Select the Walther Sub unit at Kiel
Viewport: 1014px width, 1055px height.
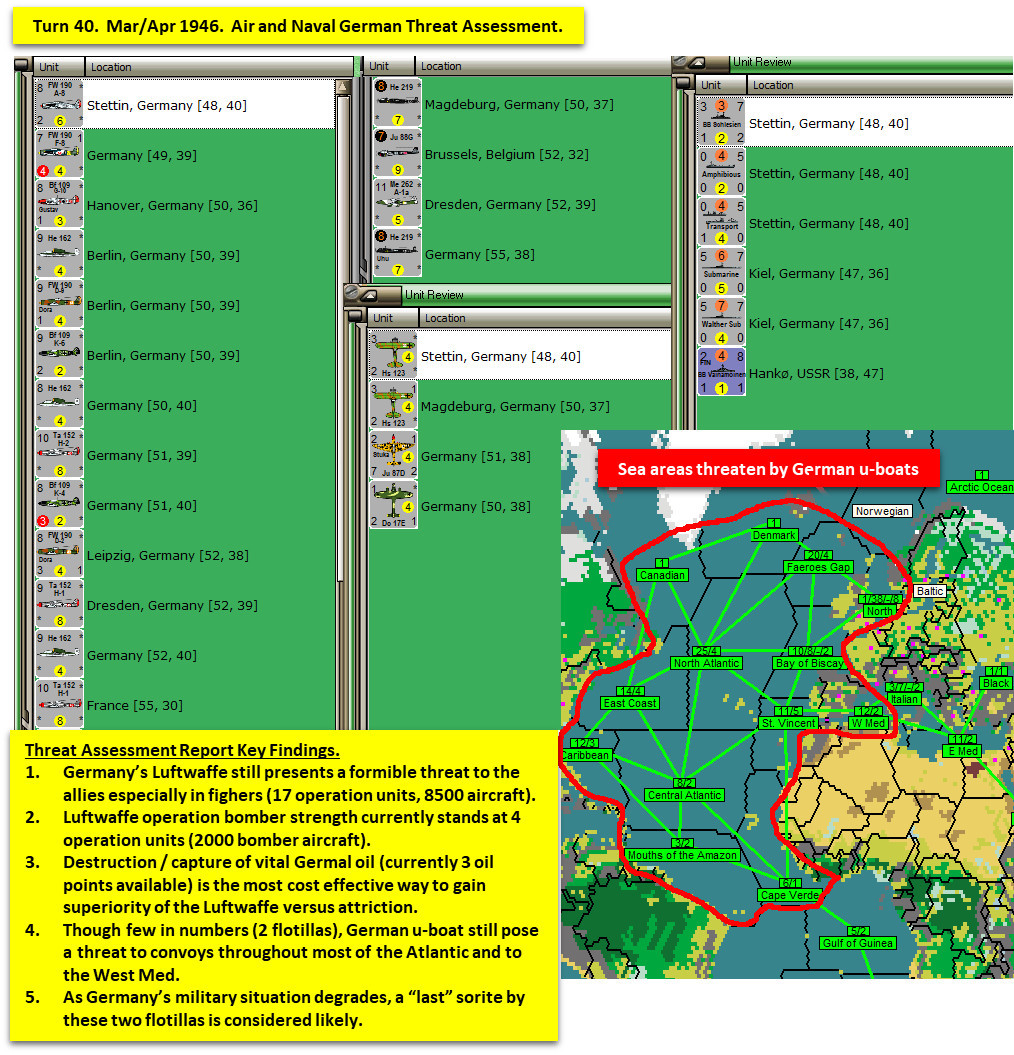click(x=721, y=322)
